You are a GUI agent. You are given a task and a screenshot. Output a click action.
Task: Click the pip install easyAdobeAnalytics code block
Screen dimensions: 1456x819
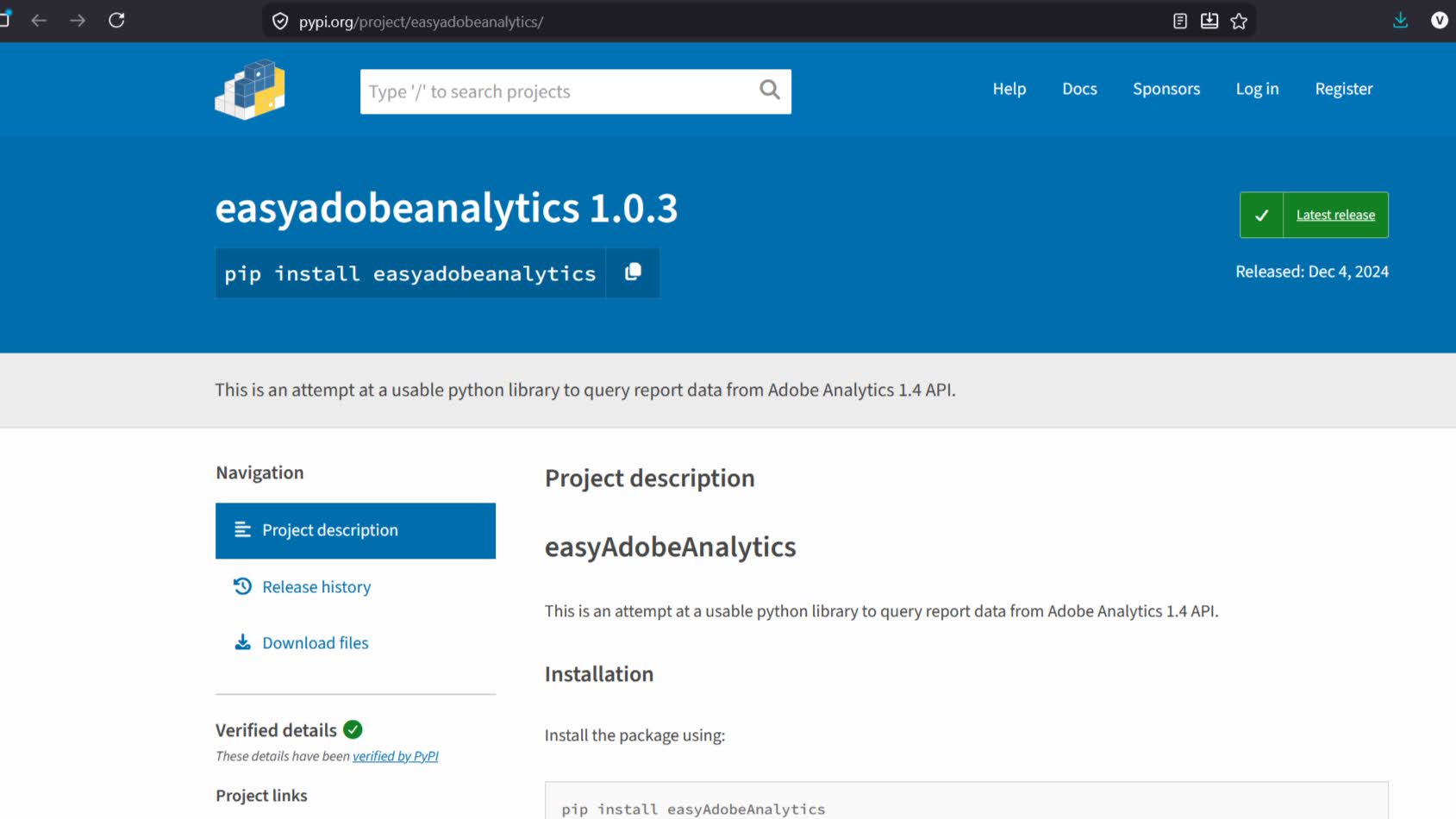[x=966, y=801]
